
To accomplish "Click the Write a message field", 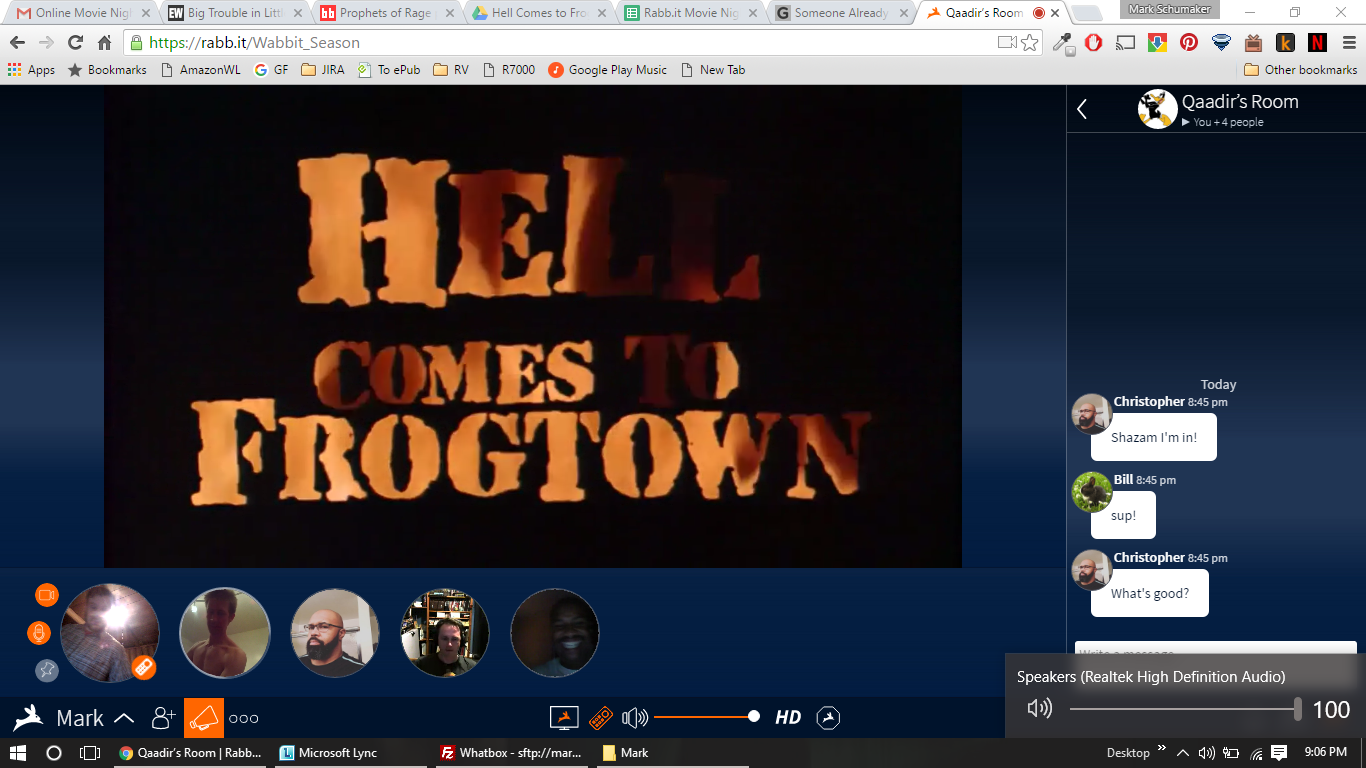I will [x=1215, y=648].
